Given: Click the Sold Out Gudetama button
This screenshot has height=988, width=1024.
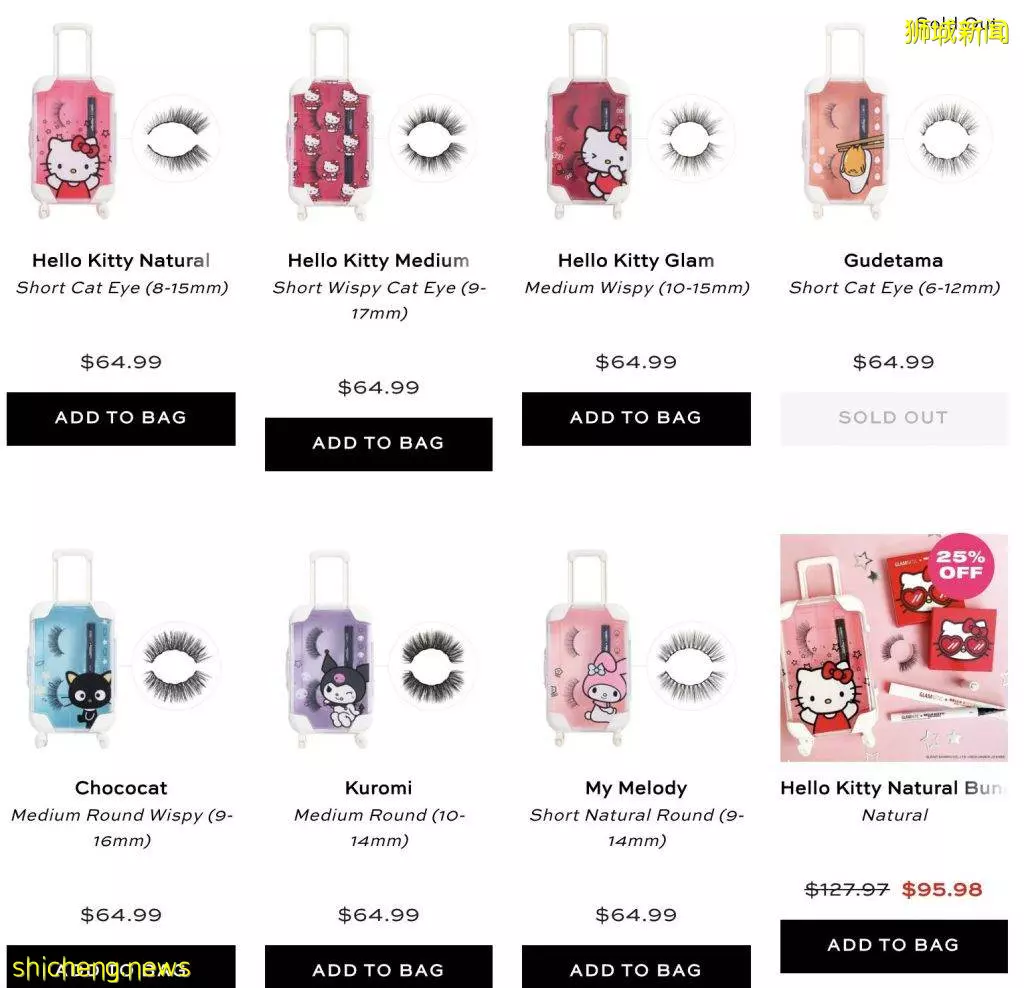Looking at the screenshot, I should point(893,419).
